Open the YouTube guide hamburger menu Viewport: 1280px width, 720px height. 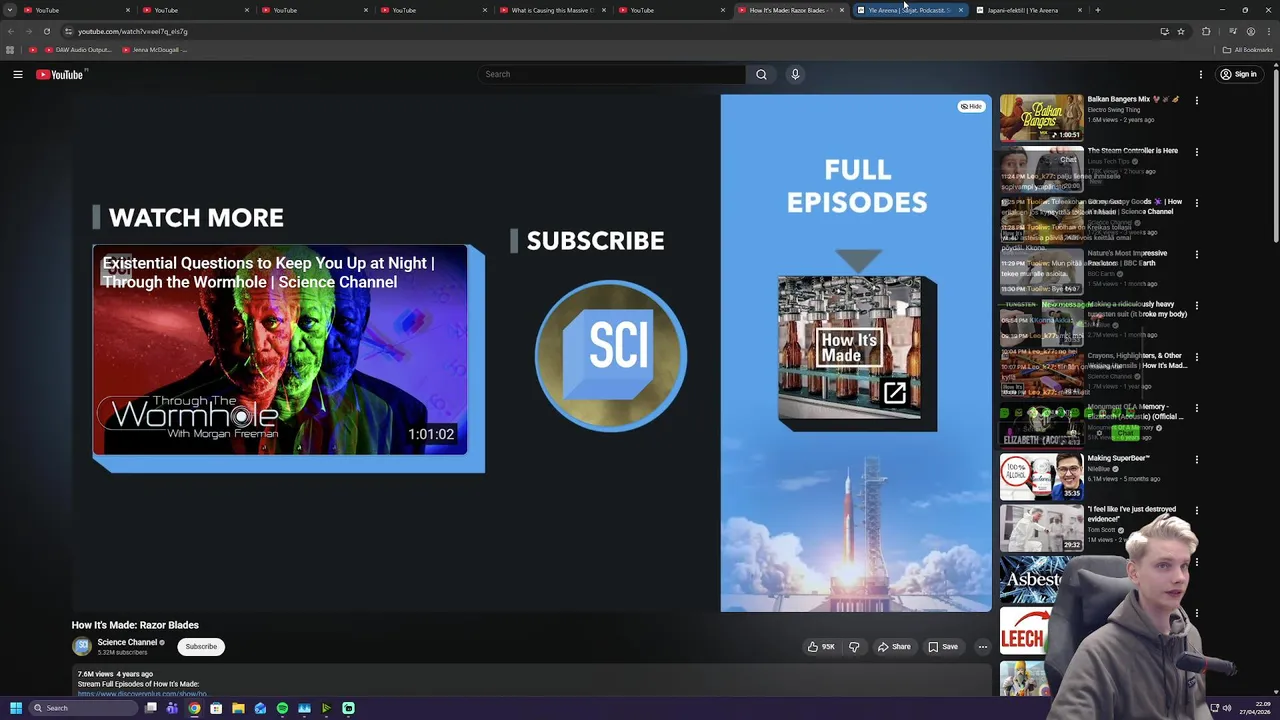[x=17, y=74]
